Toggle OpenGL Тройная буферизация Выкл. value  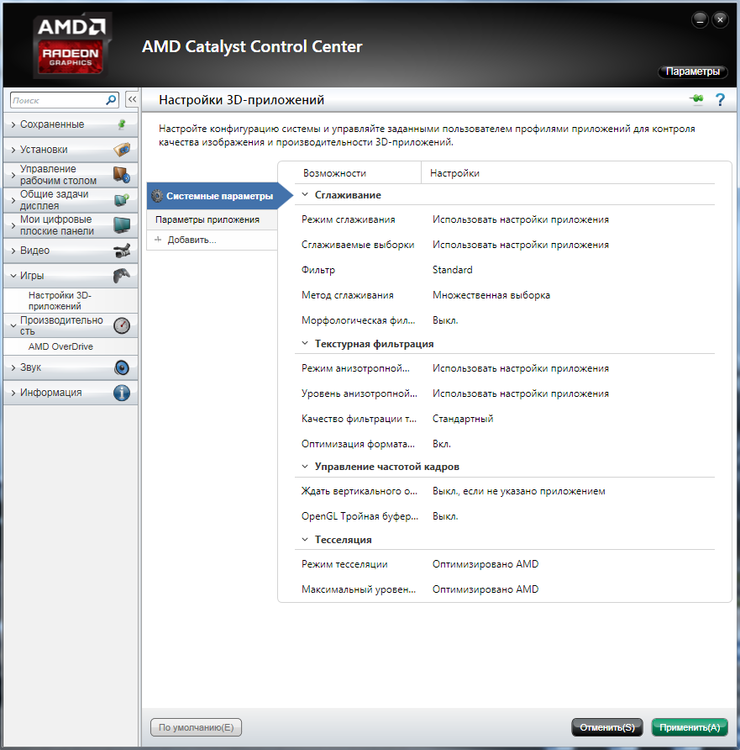445,517
